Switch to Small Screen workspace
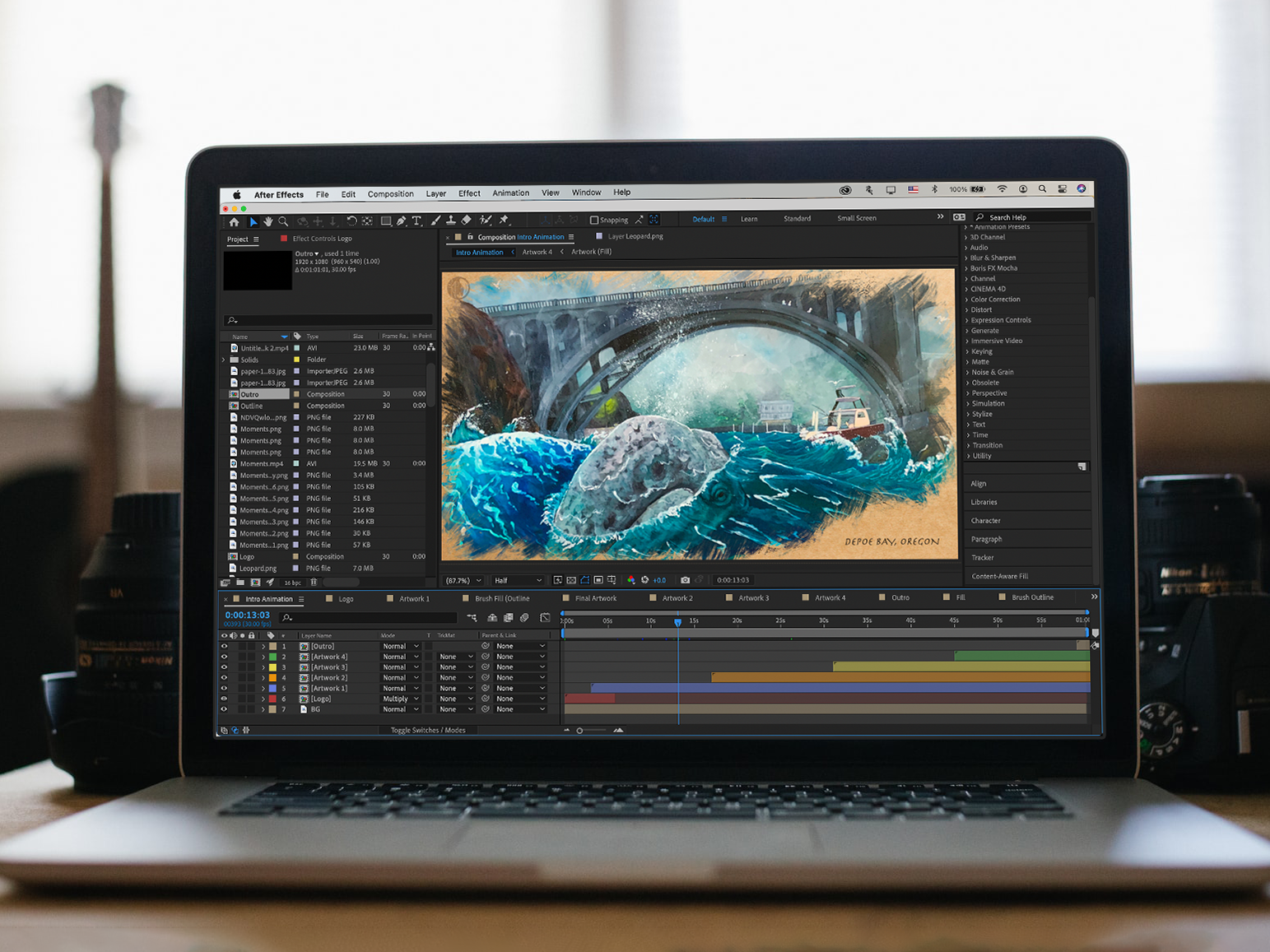 (857, 218)
